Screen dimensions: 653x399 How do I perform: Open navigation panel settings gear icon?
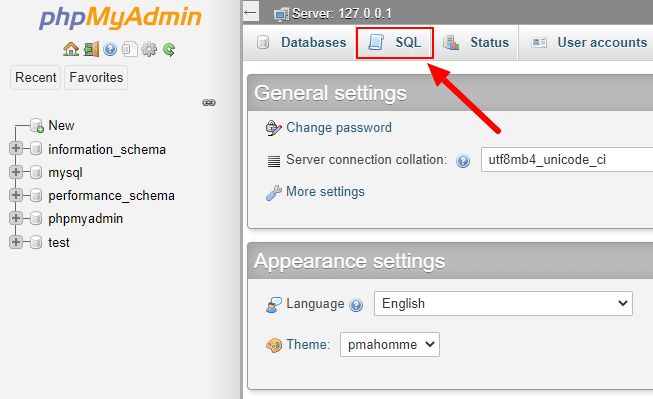tap(149, 49)
